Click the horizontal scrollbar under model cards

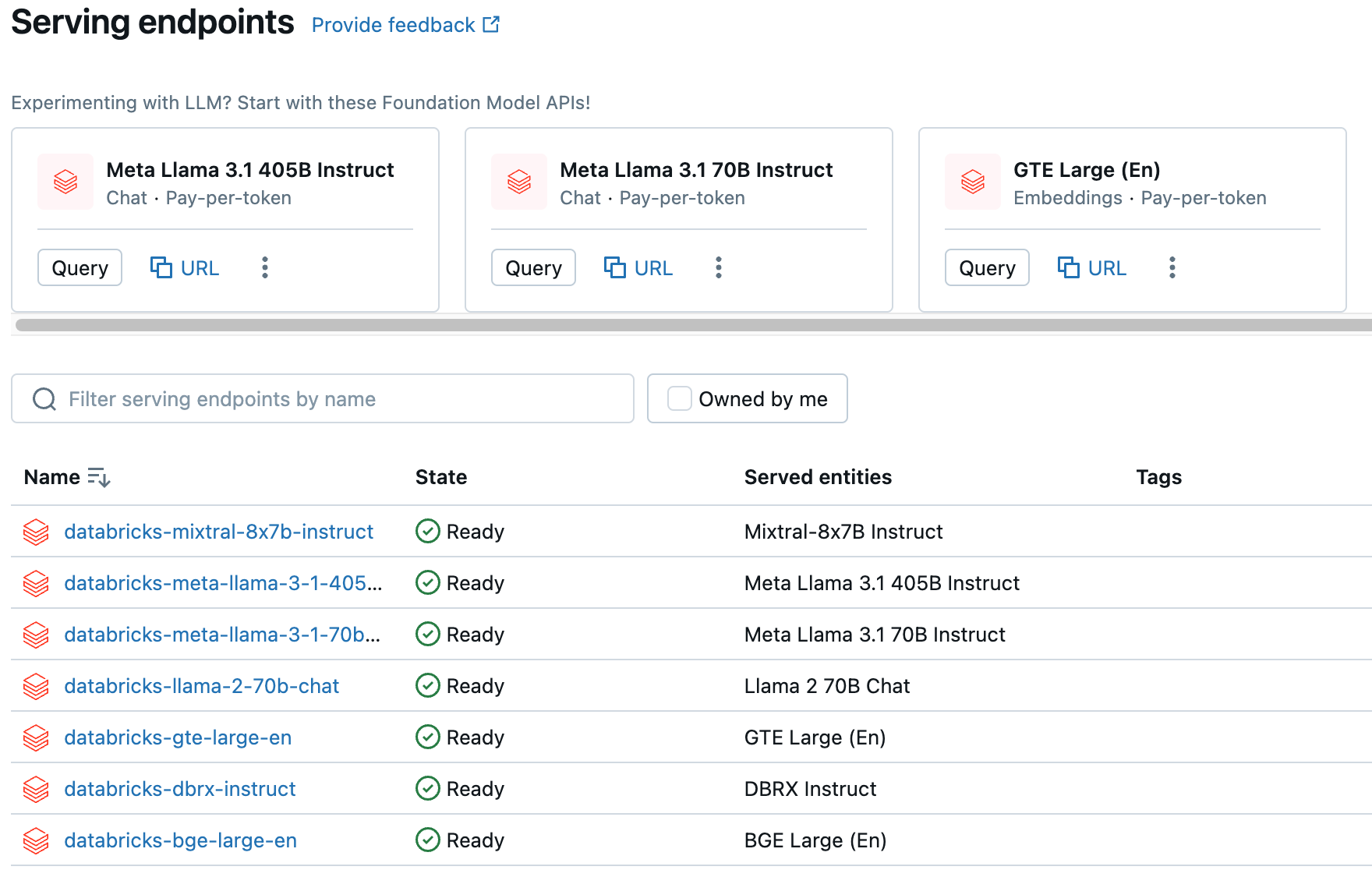click(693, 325)
